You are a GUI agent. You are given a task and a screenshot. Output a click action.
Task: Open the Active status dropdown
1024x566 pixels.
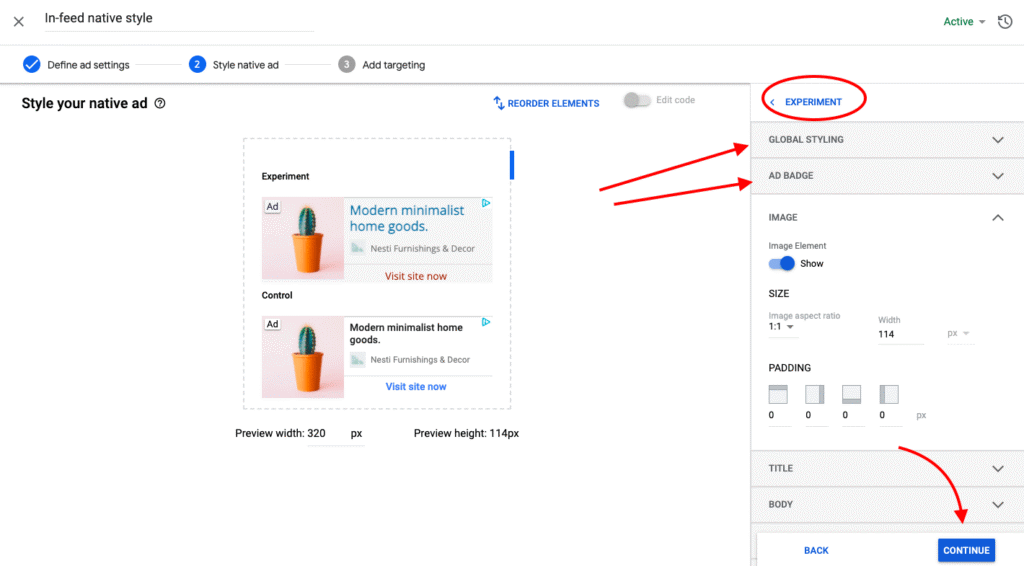[x=964, y=22]
